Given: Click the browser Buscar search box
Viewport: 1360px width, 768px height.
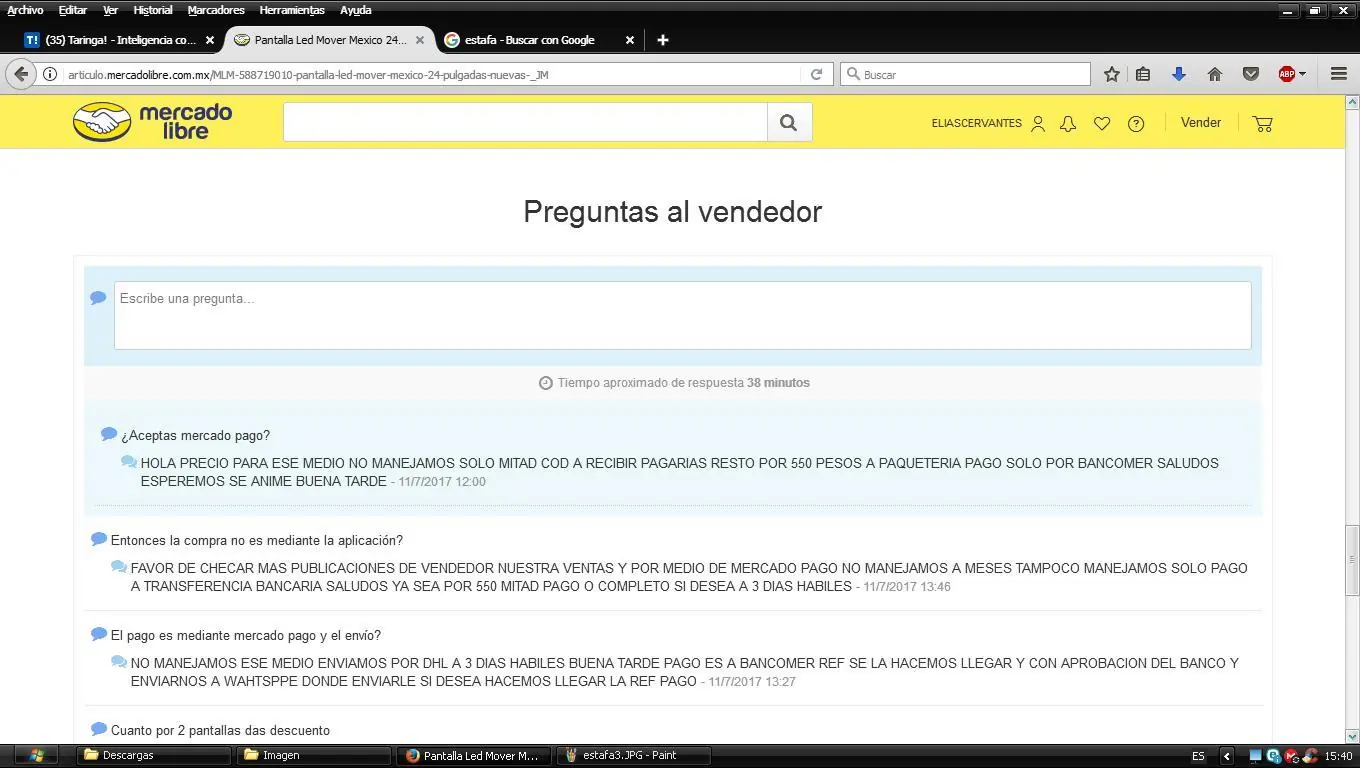Looking at the screenshot, I should pyautogui.click(x=966, y=74).
